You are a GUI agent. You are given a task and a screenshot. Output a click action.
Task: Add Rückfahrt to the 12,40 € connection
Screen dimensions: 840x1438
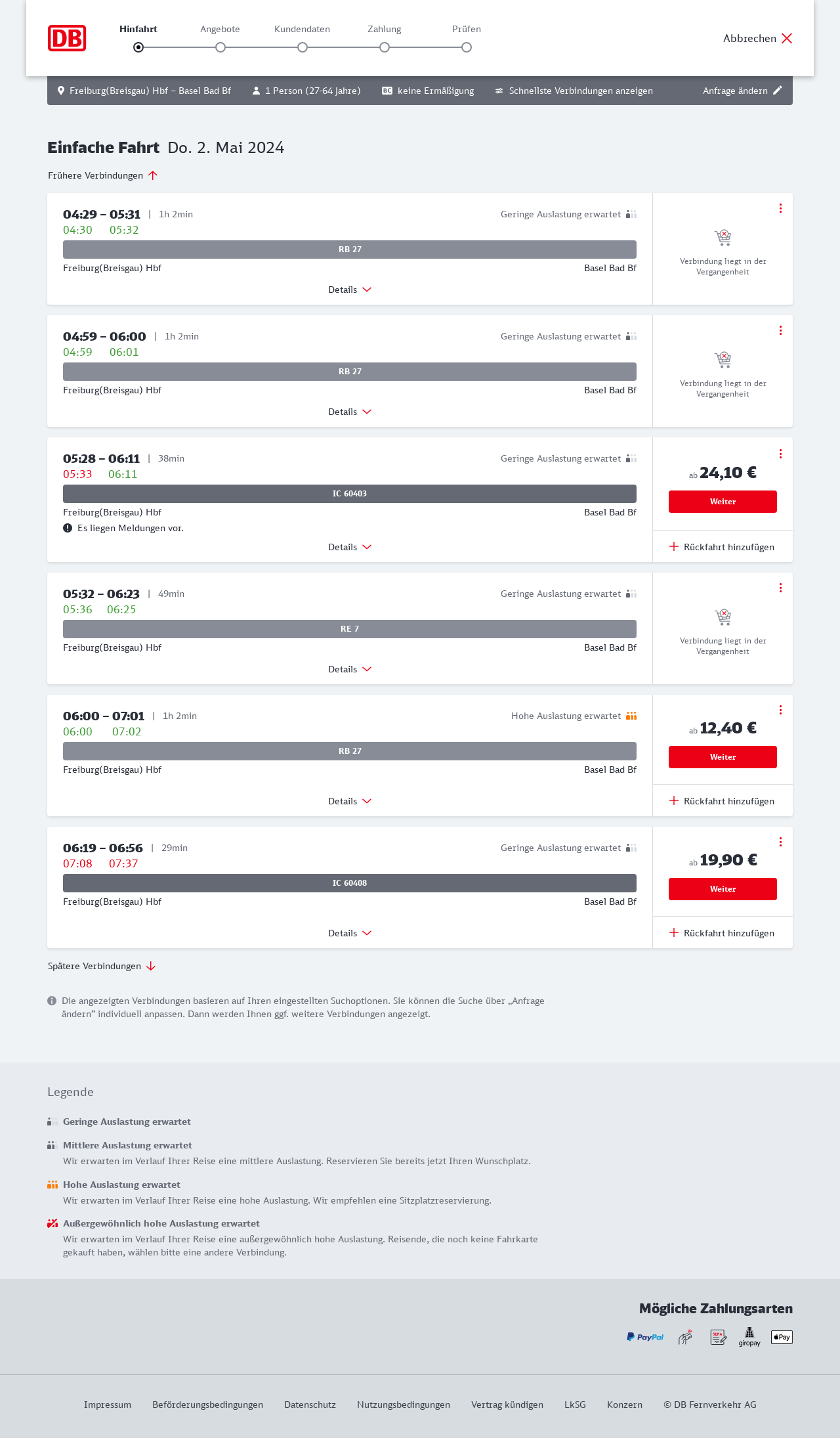pyautogui.click(x=722, y=801)
